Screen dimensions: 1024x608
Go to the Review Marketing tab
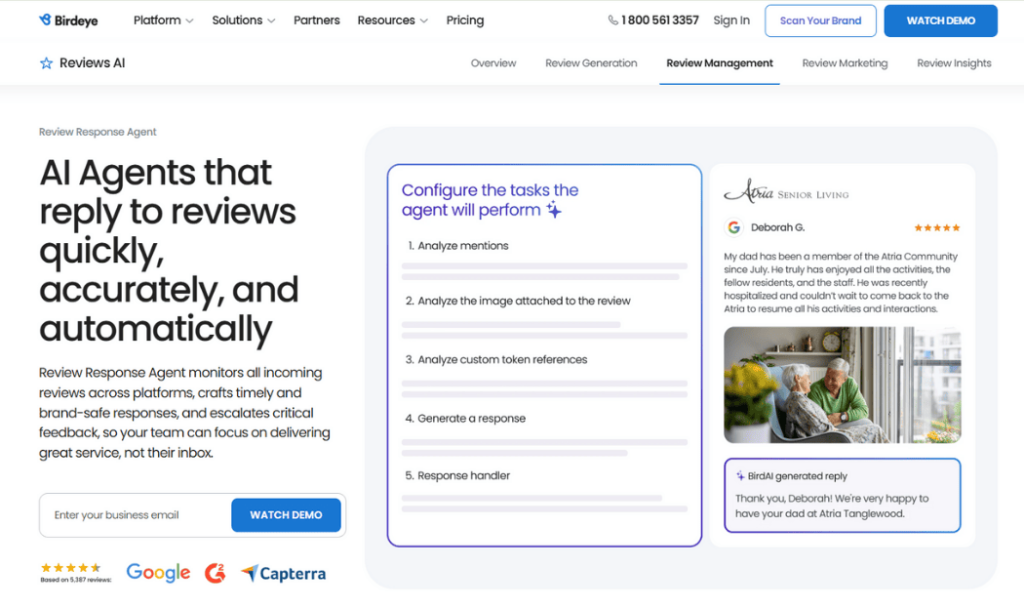844,63
